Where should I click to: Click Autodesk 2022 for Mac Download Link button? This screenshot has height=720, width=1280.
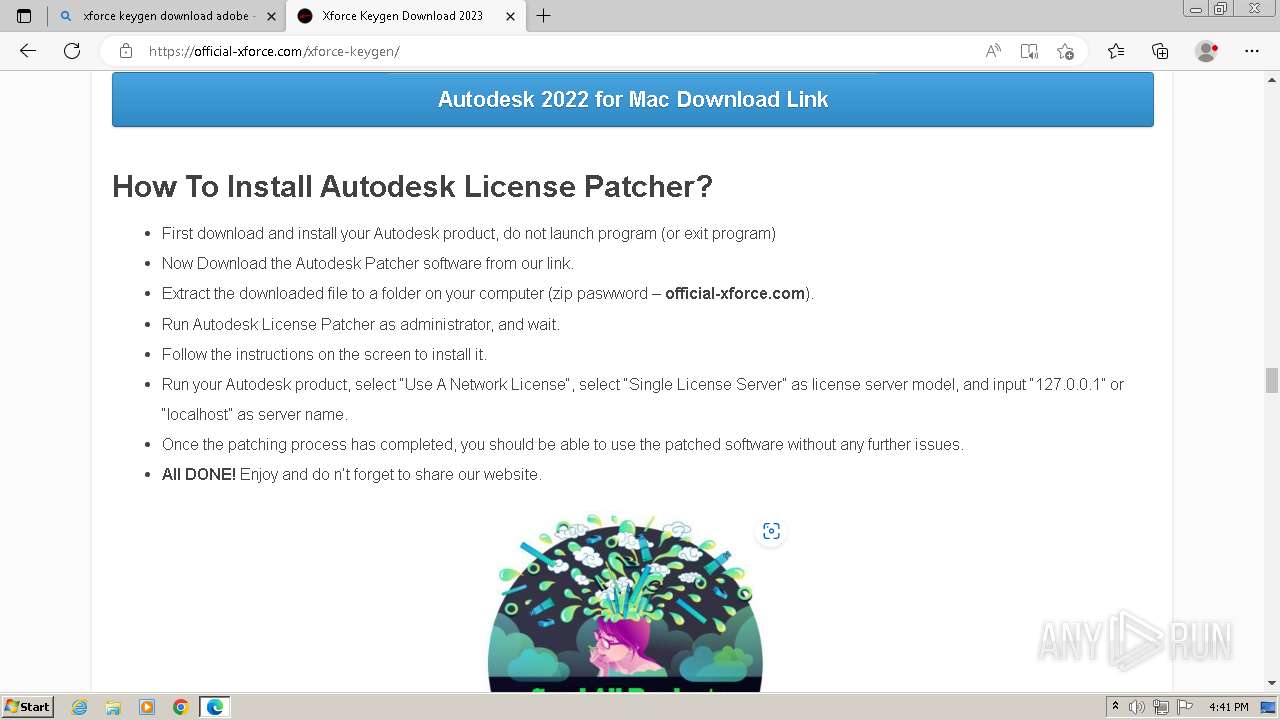click(x=633, y=99)
